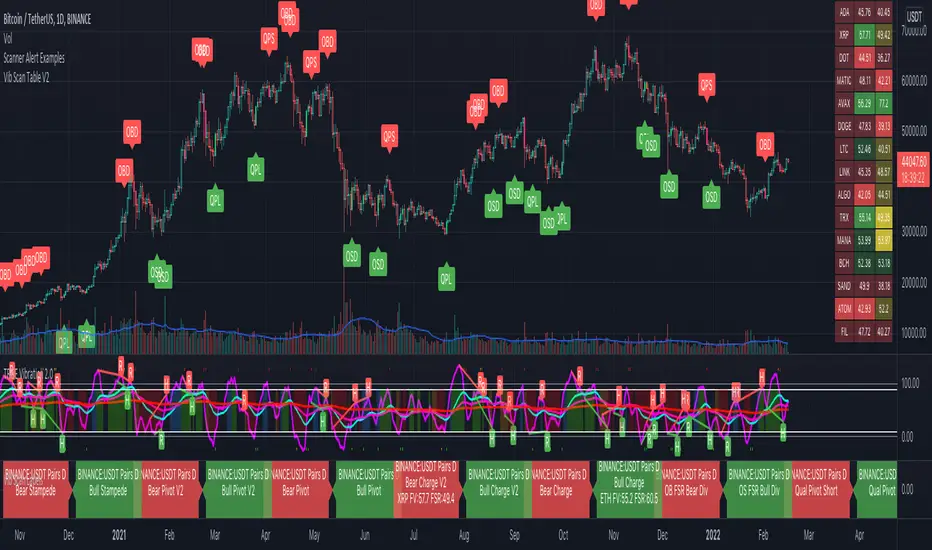The height and width of the screenshot is (550, 932).
Task: Click the Bull Stampede alert banner
Action: pos(108,489)
